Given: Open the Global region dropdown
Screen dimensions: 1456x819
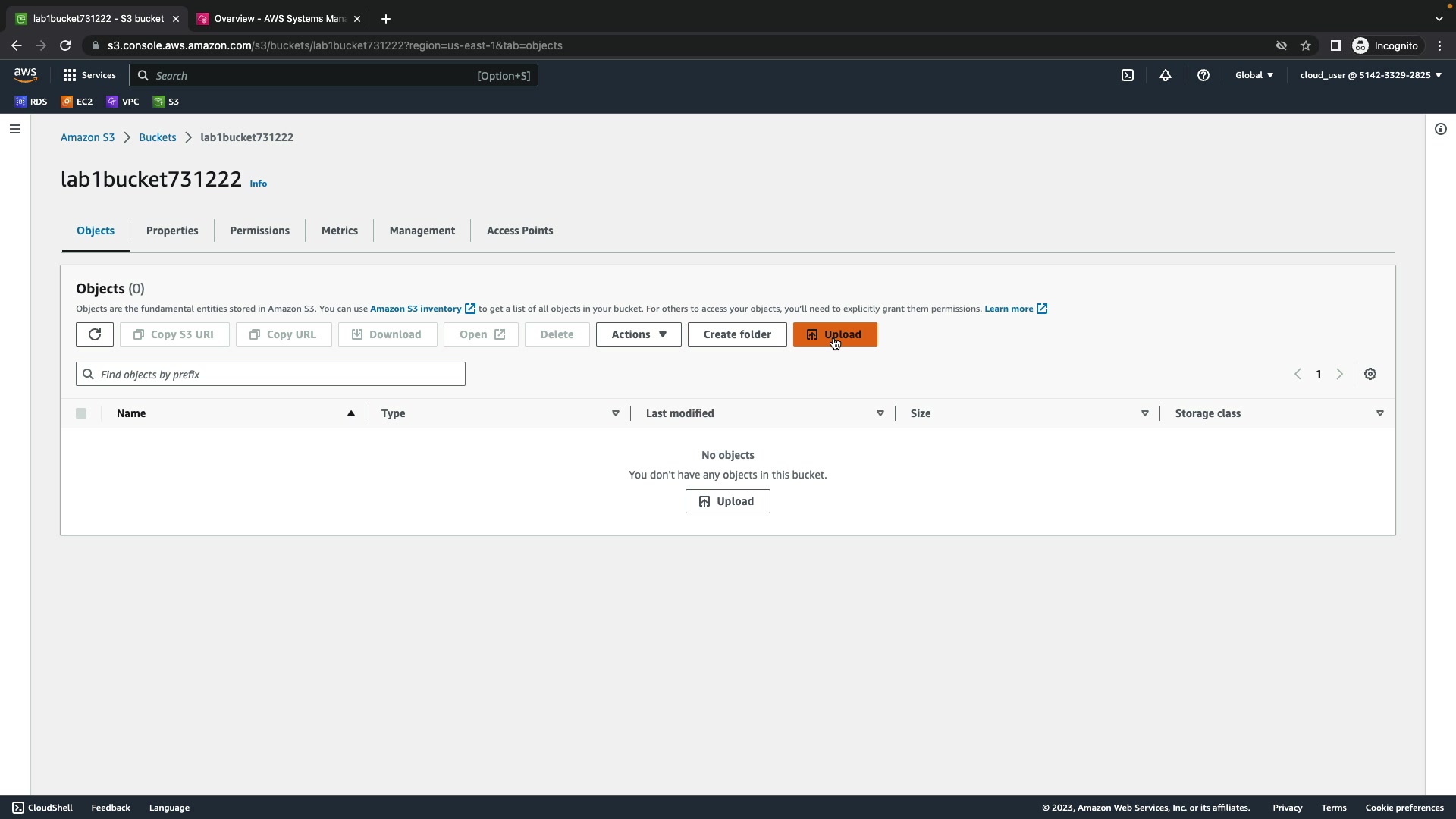Looking at the screenshot, I should point(1254,75).
